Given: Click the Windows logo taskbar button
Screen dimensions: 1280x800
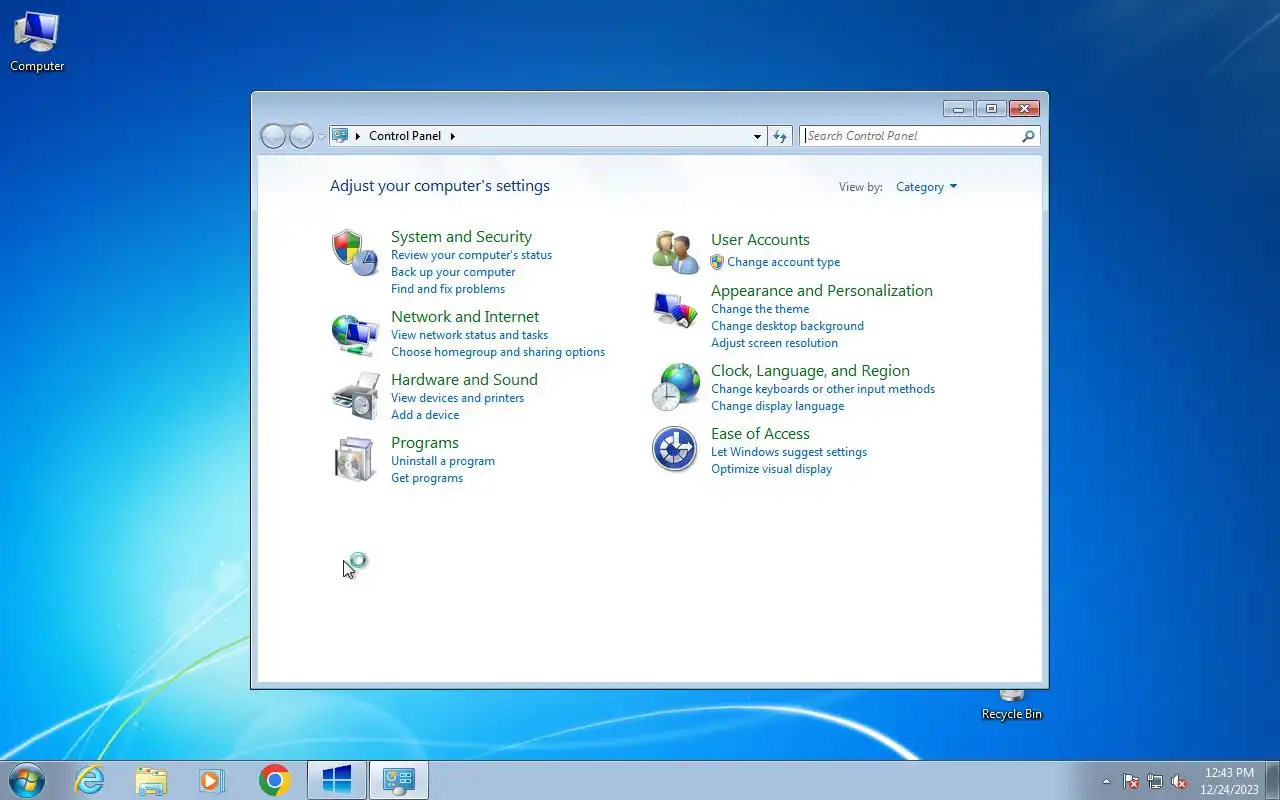Looking at the screenshot, I should pyautogui.click(x=337, y=780).
